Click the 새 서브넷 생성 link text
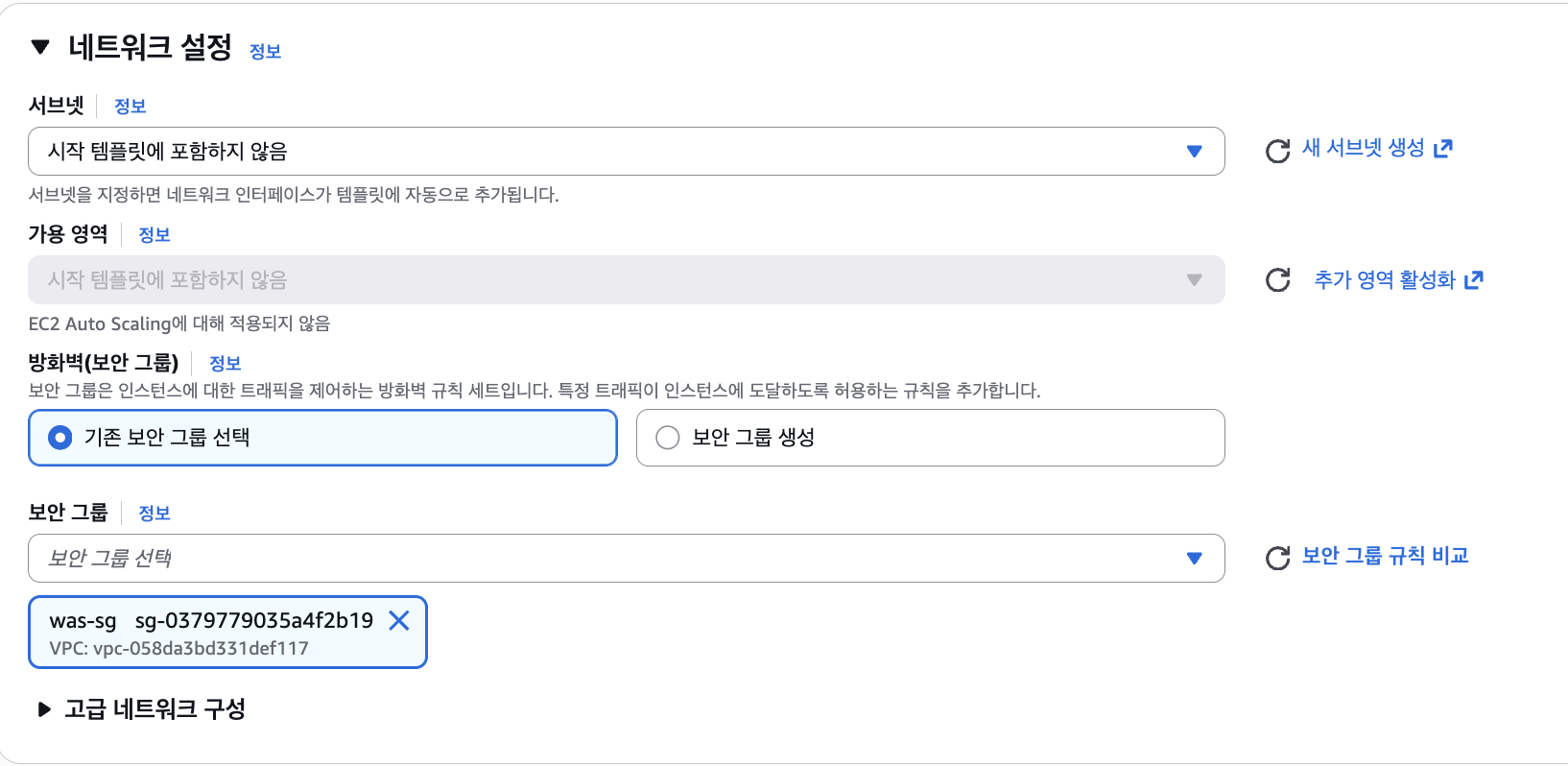 tap(1363, 148)
